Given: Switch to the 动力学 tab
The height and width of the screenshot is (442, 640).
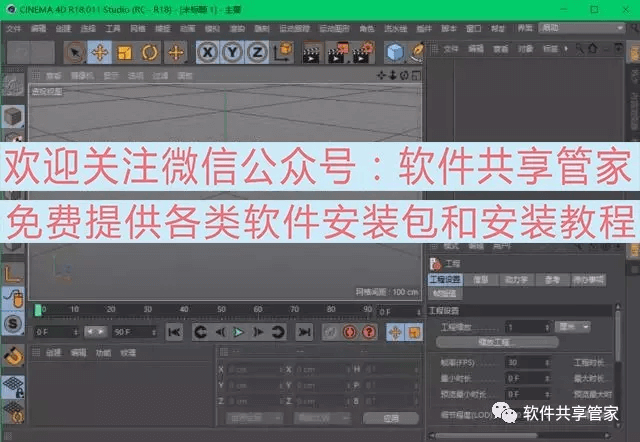Looking at the screenshot, I should click(516, 280).
